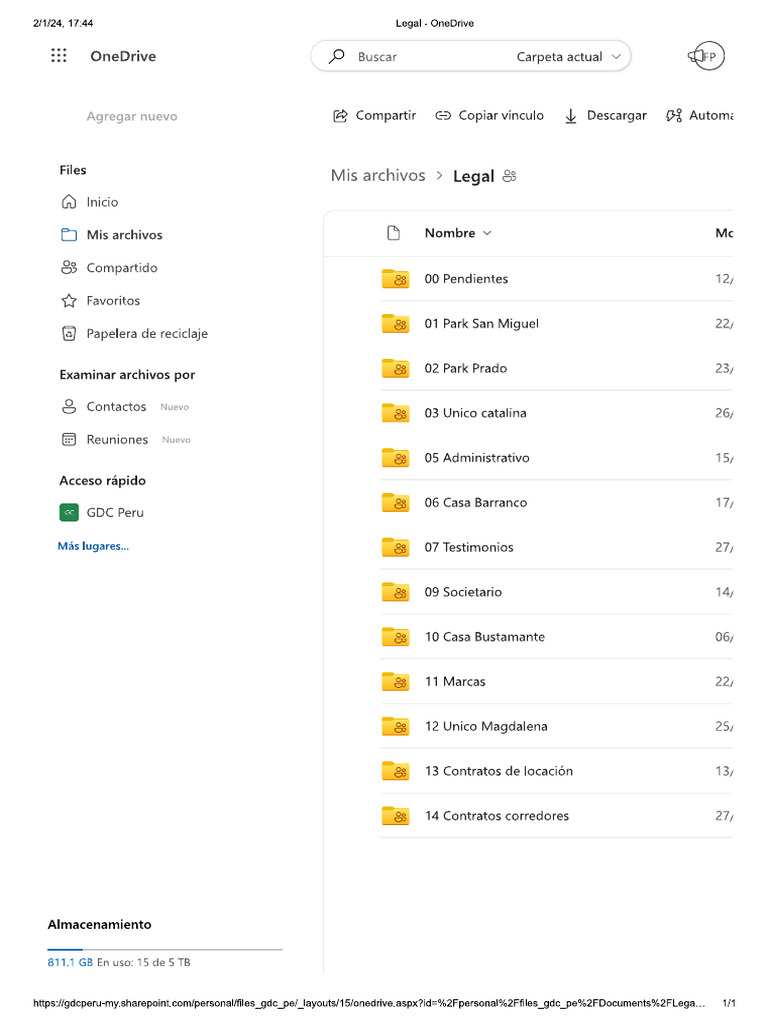Click the 02 Park Prado folder icon
The image size is (768, 1024).
tap(395, 368)
